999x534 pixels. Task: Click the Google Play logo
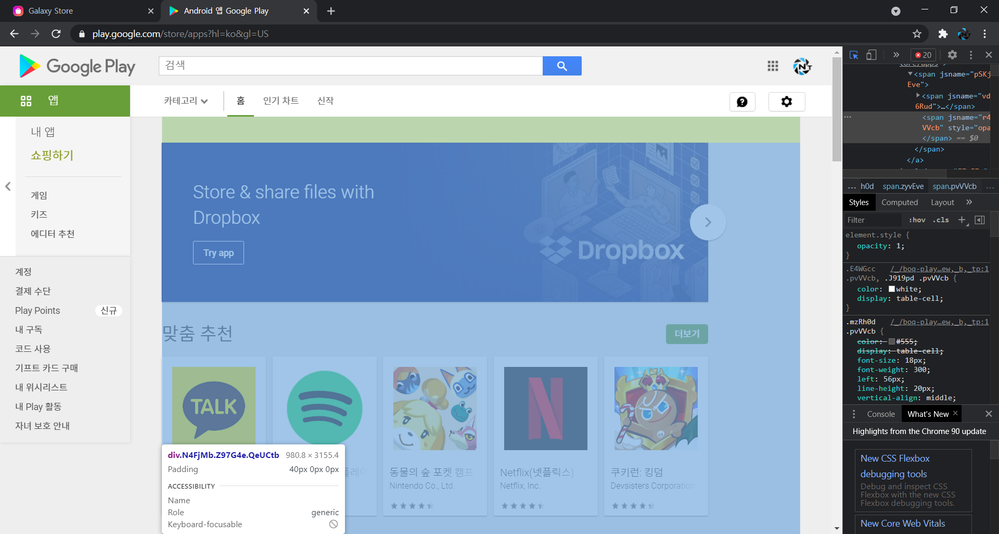click(77, 66)
